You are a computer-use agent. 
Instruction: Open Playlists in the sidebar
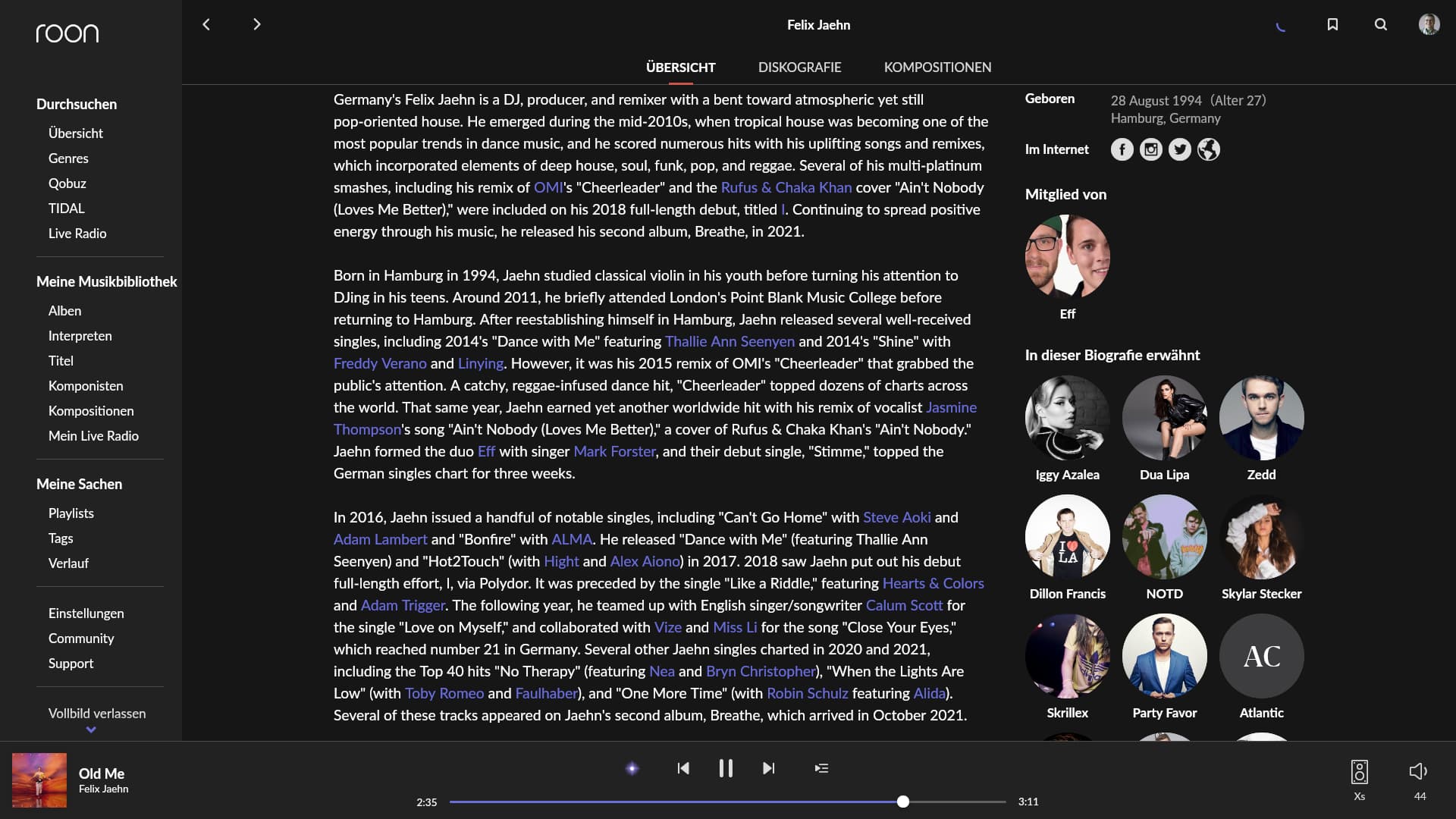coord(71,513)
